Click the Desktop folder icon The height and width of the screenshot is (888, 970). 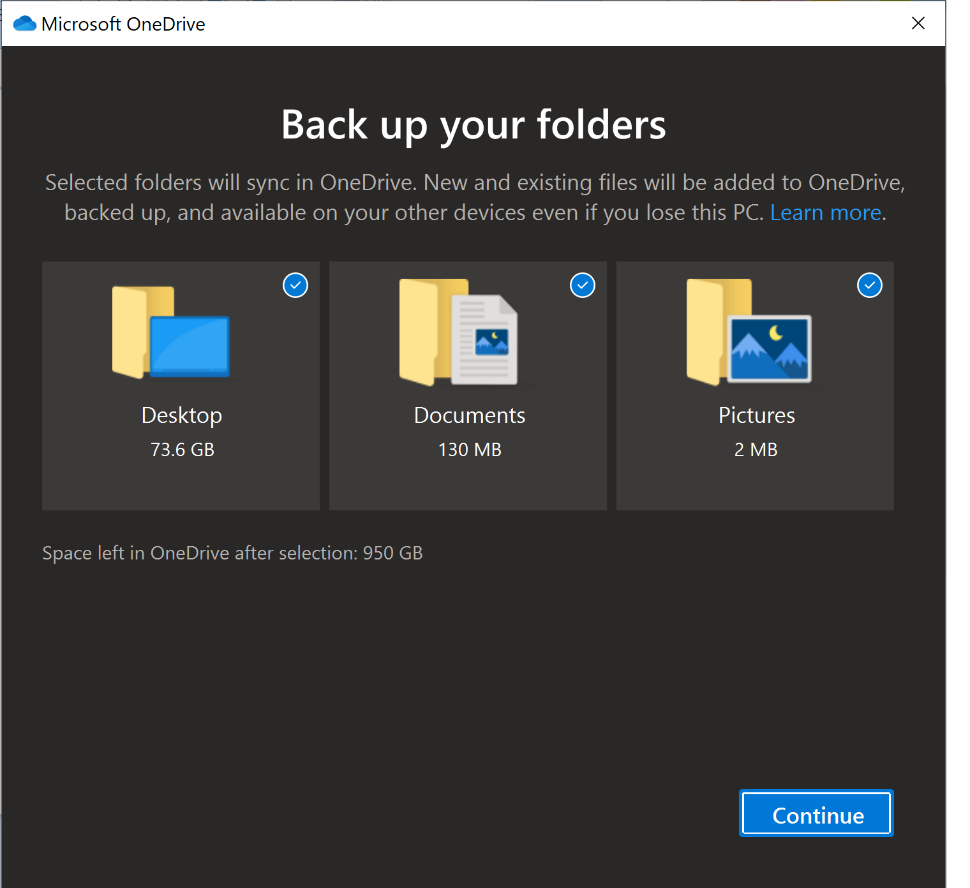[x=171, y=332]
